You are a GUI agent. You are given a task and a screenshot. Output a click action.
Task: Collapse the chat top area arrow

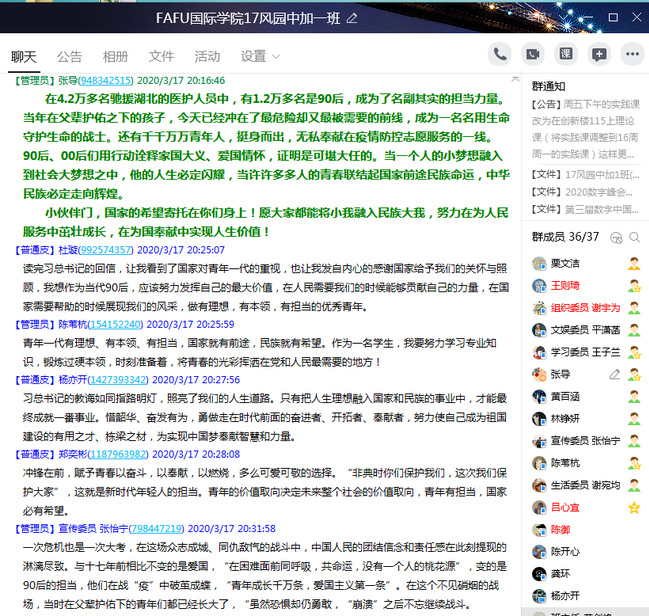[514, 80]
